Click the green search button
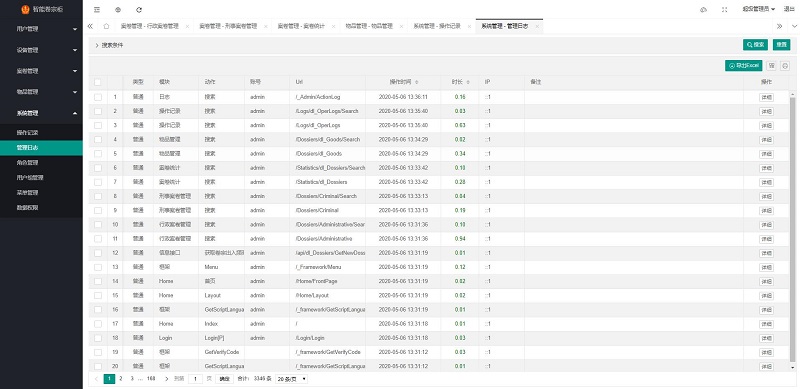This screenshot has height=389, width=800. pyautogui.click(x=755, y=45)
